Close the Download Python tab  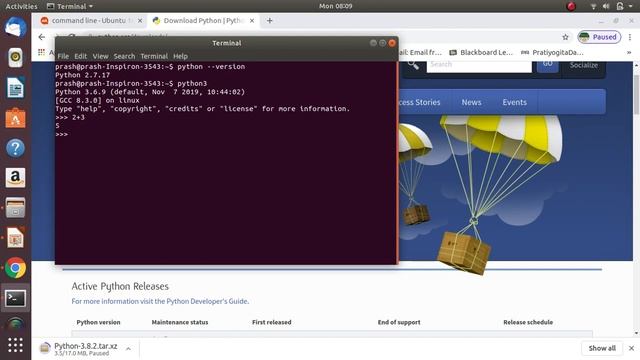(x=252, y=20)
